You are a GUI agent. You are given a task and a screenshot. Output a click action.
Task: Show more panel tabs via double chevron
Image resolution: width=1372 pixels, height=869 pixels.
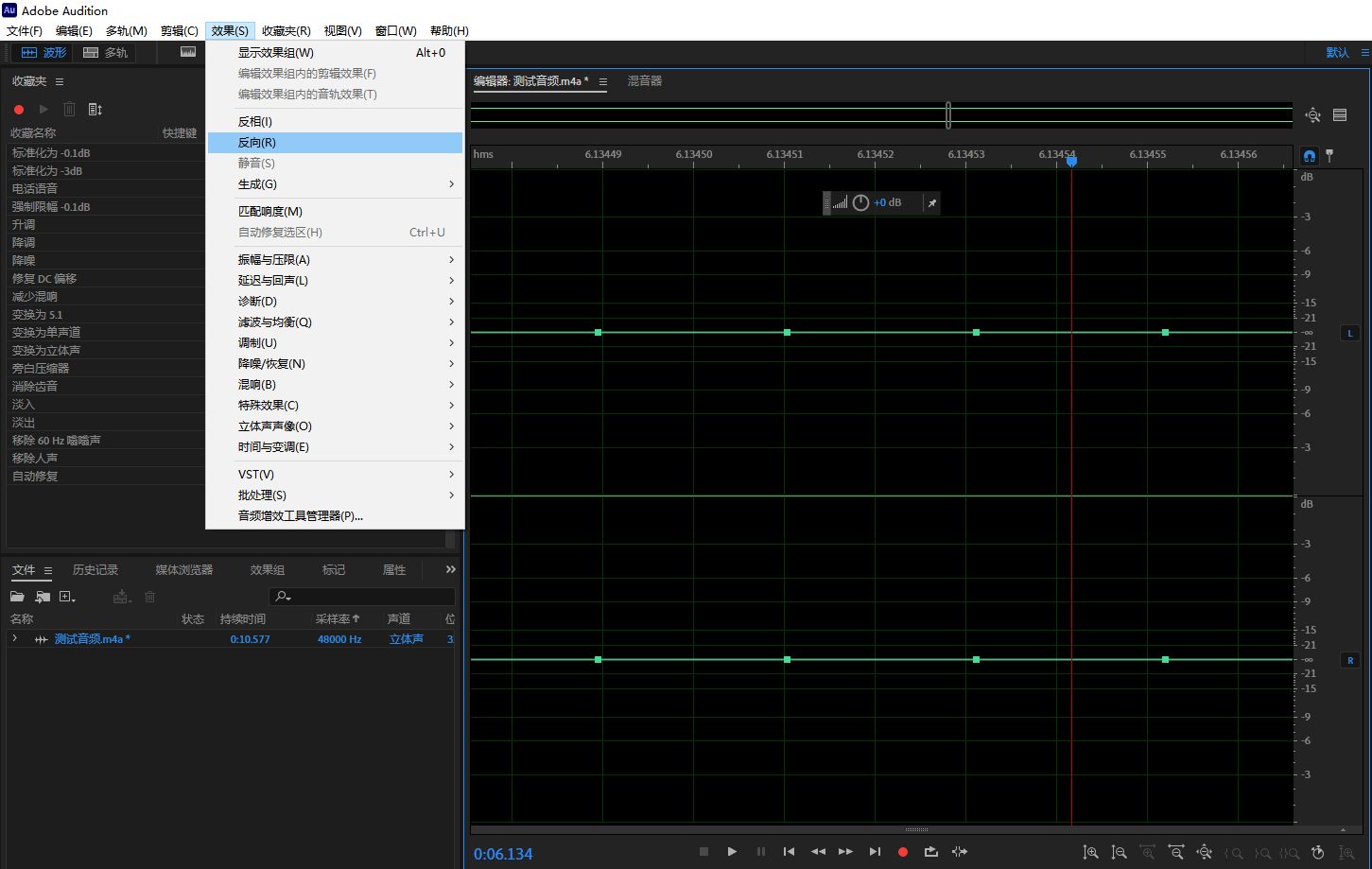click(450, 569)
